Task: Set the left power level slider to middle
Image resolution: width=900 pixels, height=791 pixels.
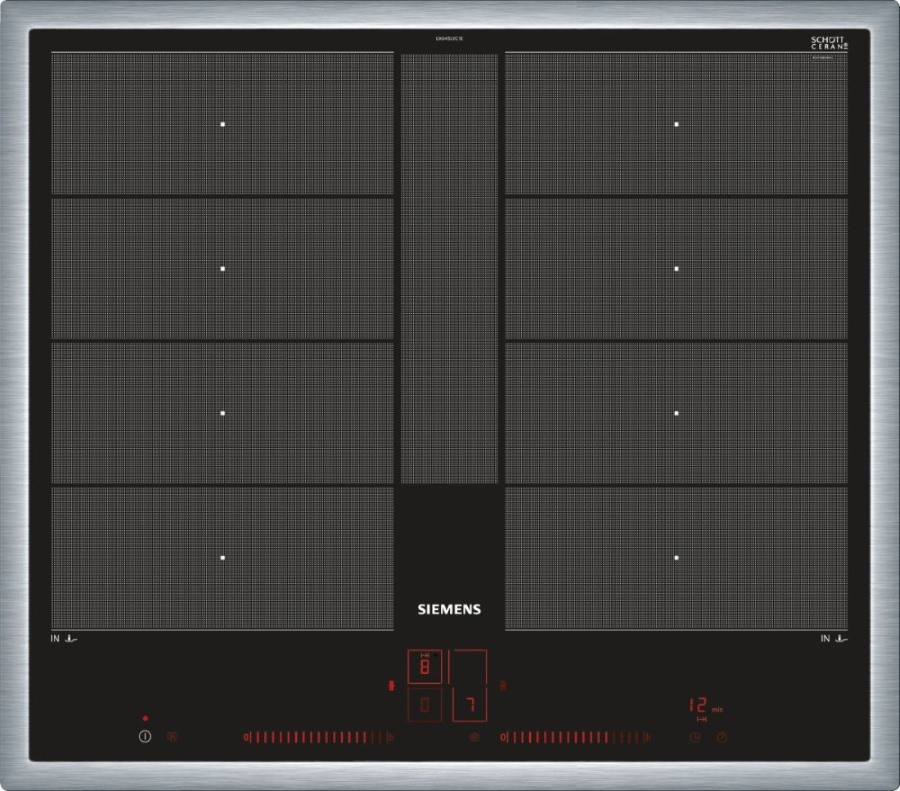Action: (315, 738)
